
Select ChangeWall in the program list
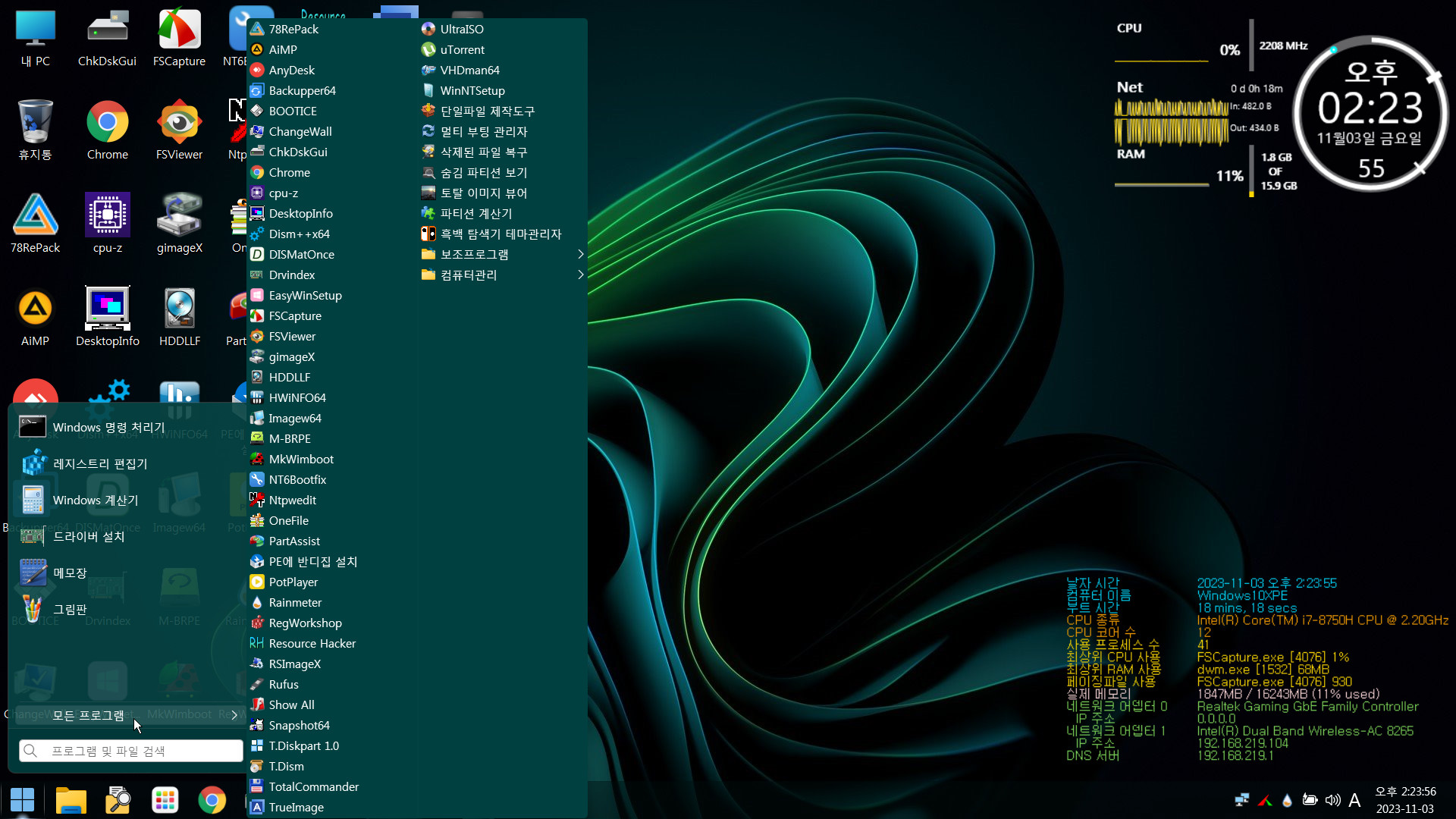(331, 131)
